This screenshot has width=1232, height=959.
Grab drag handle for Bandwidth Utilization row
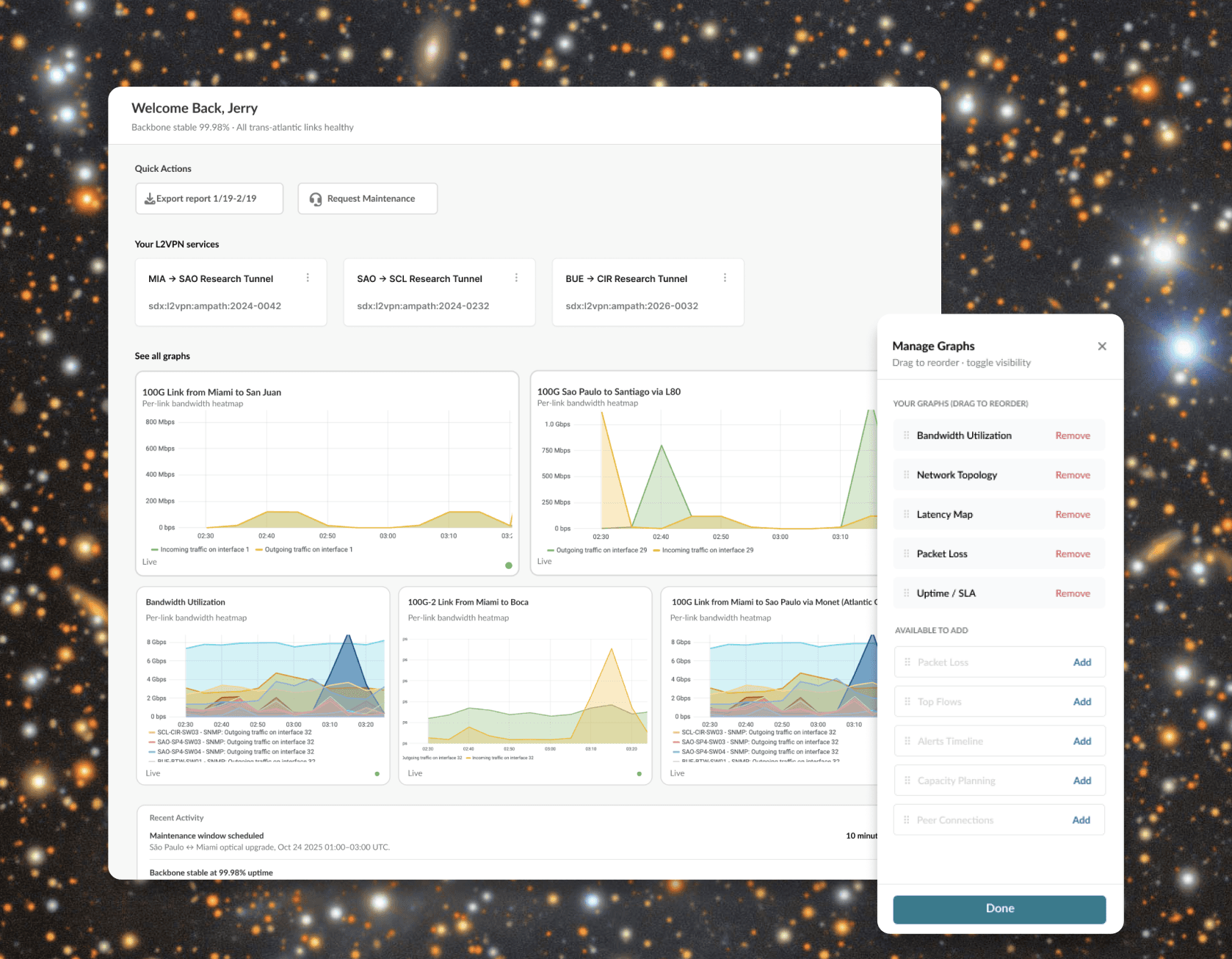907,435
